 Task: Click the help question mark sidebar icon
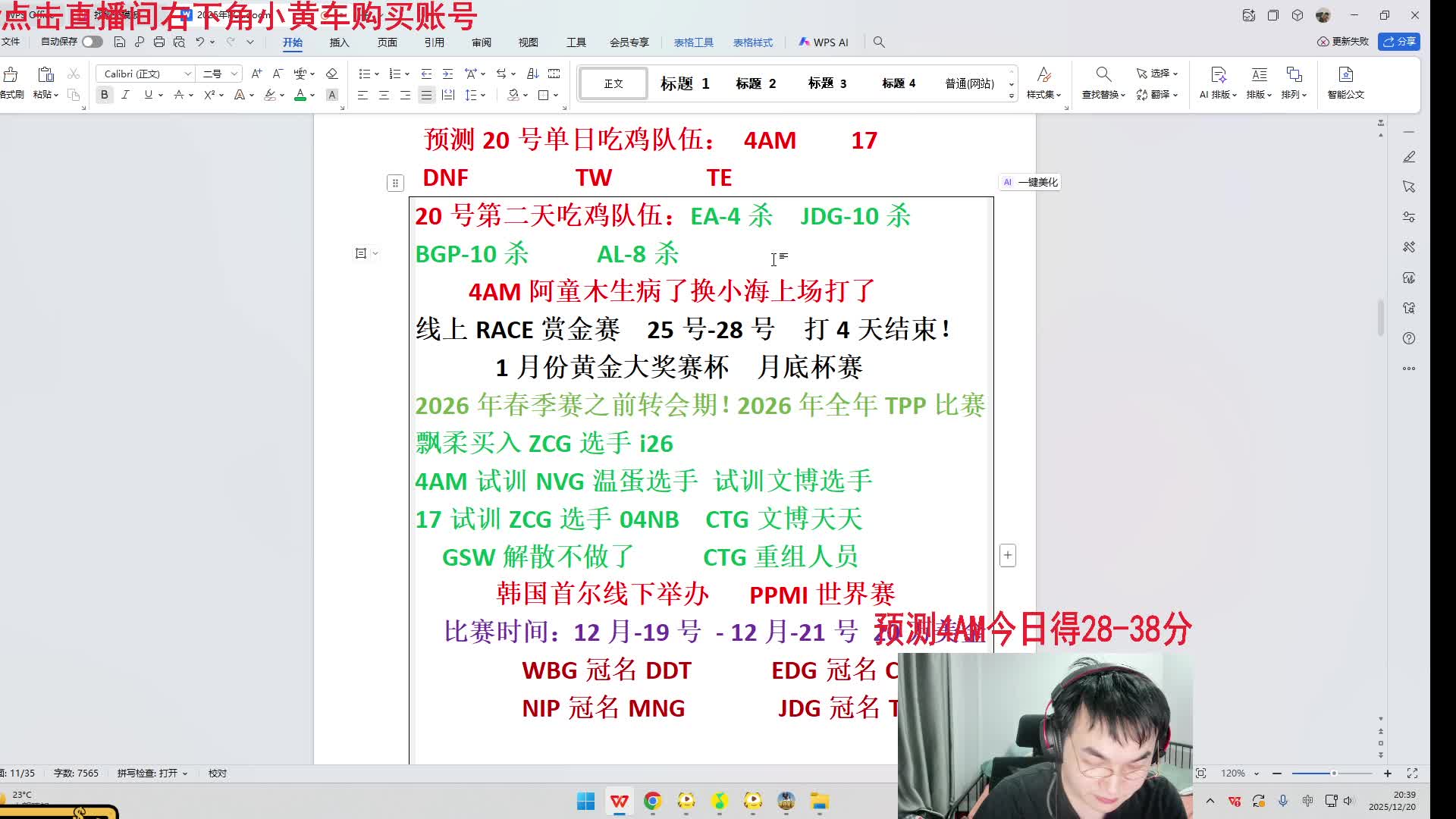(x=1409, y=338)
